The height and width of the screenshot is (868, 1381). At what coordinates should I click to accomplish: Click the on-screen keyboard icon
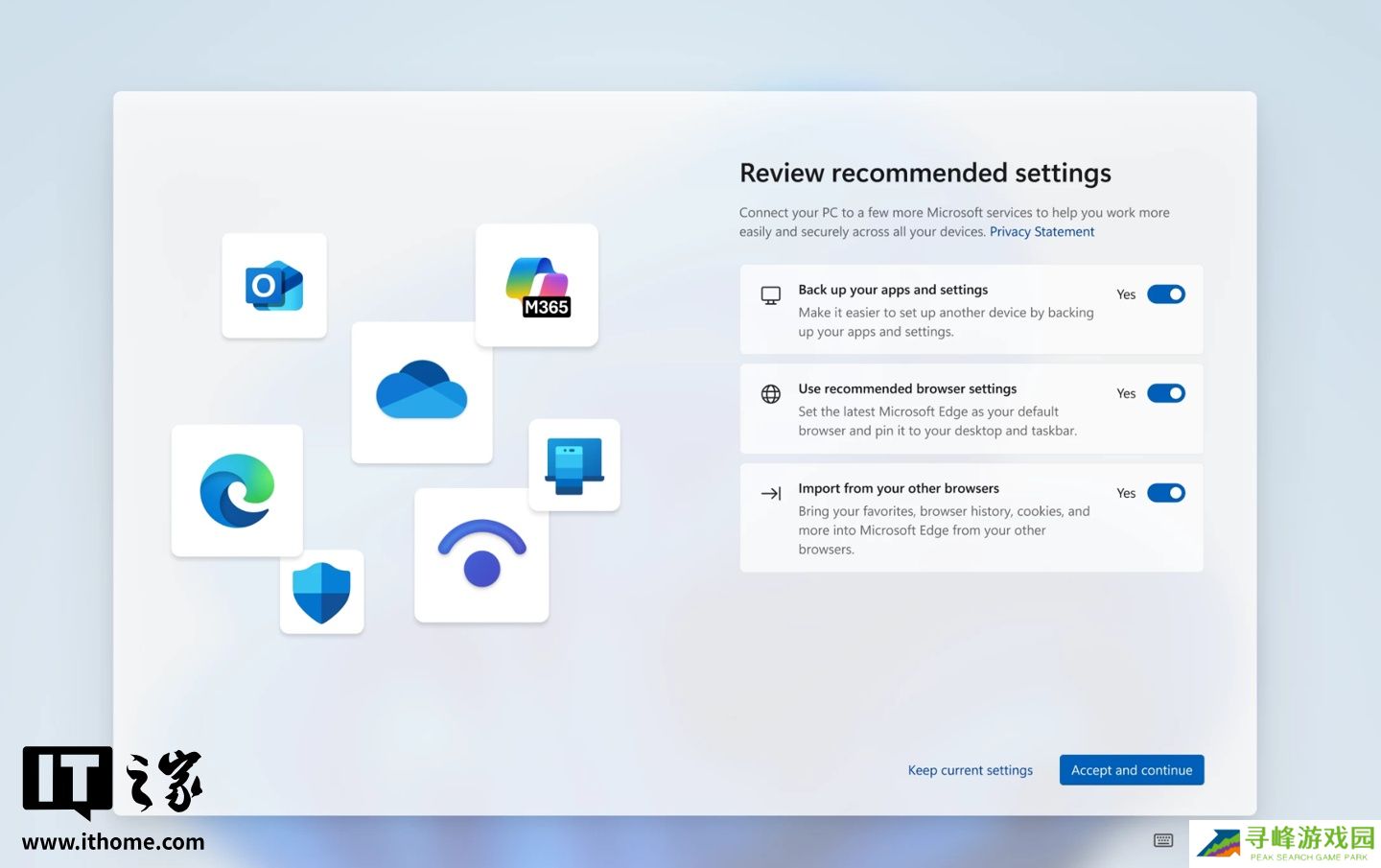(x=1163, y=841)
